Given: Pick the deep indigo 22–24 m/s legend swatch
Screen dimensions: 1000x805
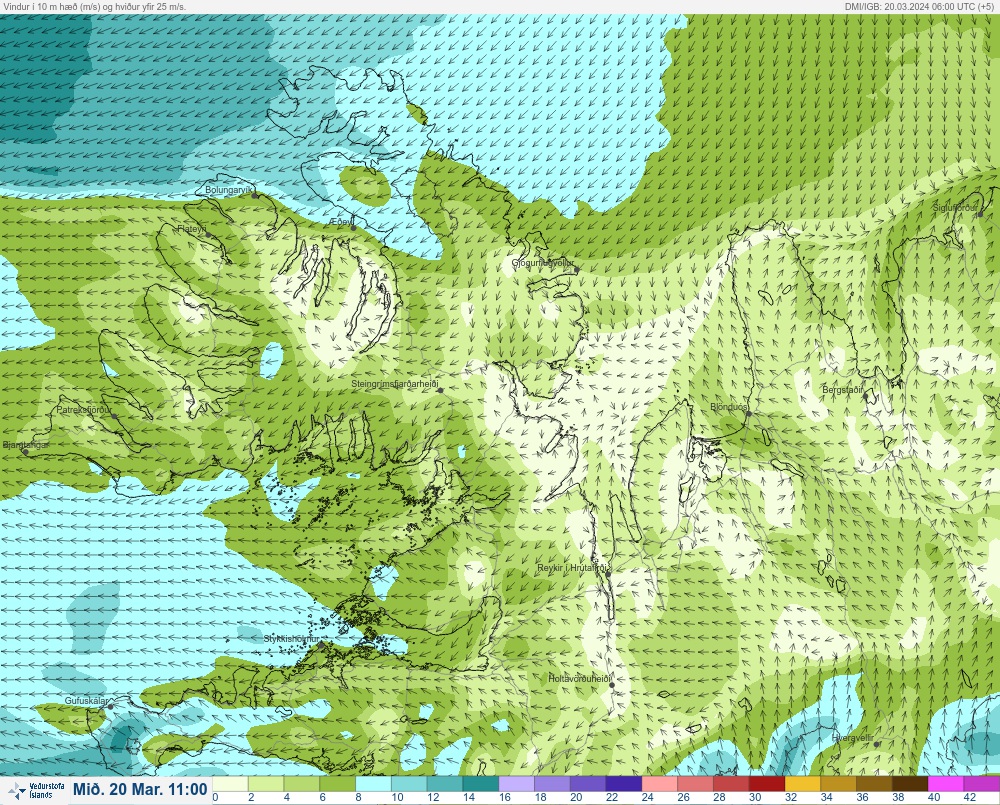Looking at the screenshot, I should point(623,783).
